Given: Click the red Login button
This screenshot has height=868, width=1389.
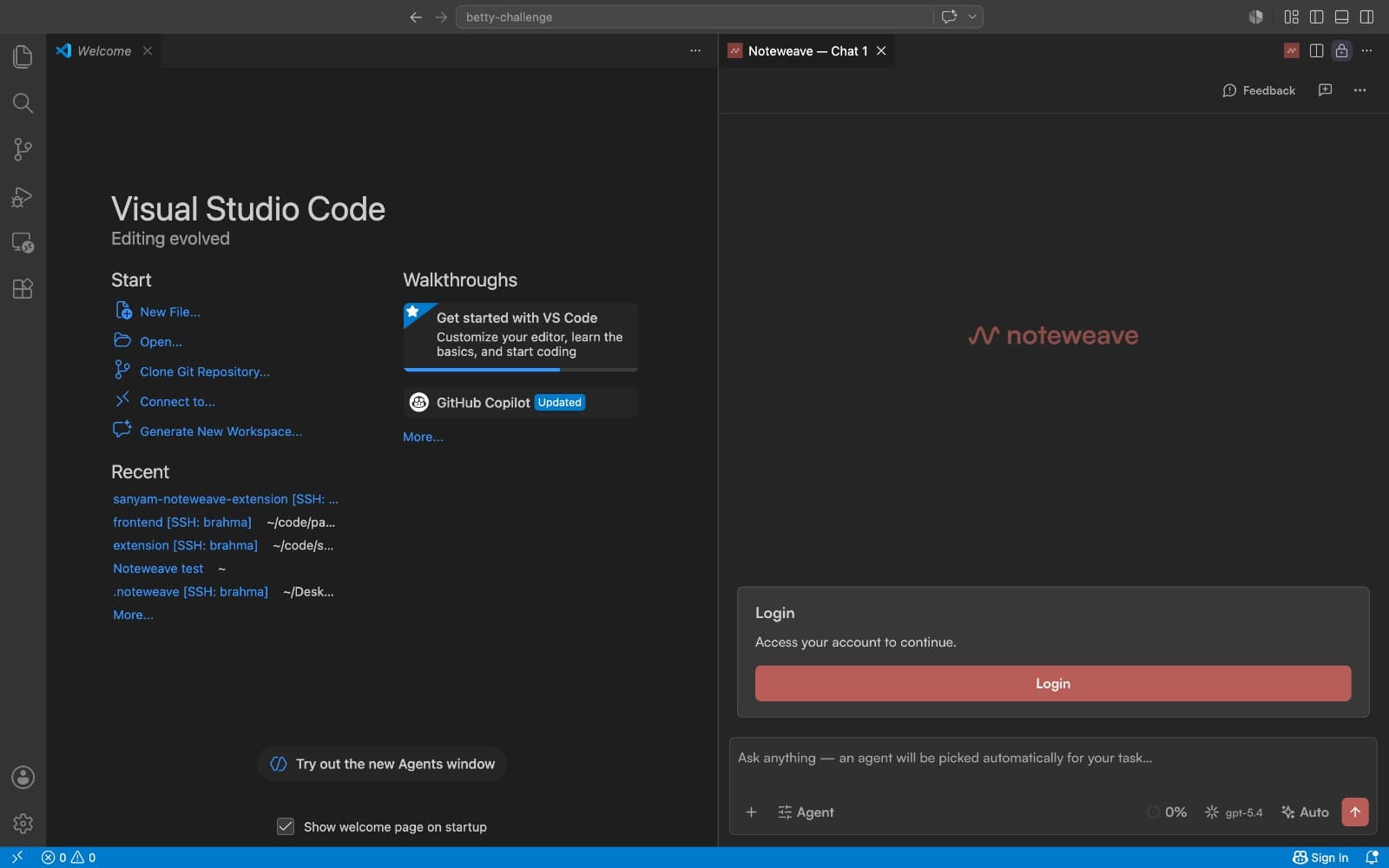Looking at the screenshot, I should tap(1053, 684).
